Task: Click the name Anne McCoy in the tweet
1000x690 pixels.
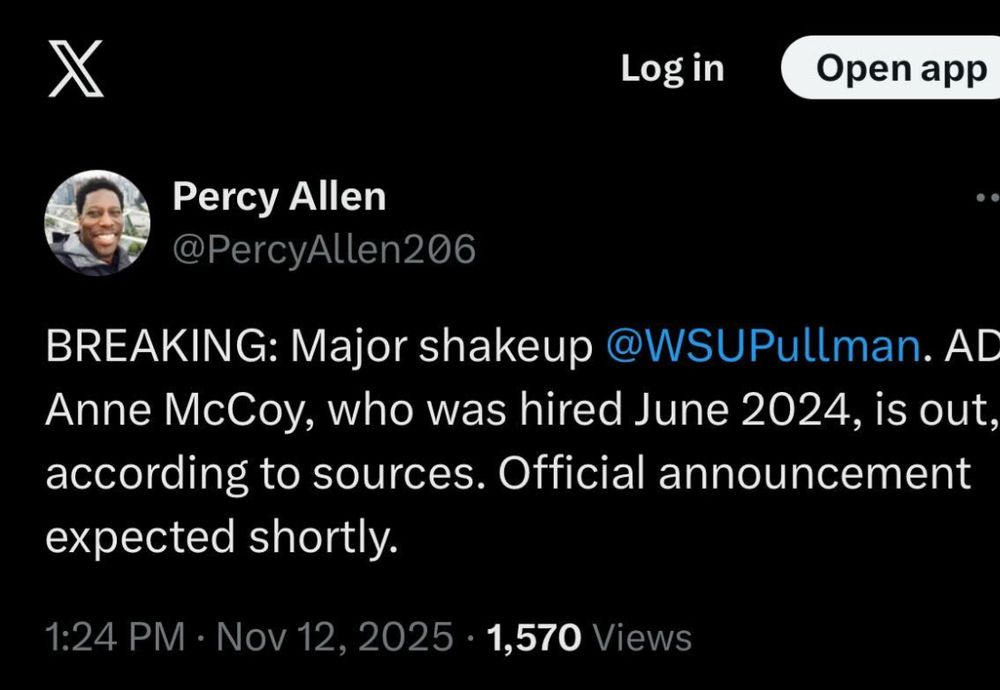Action: [x=171, y=410]
